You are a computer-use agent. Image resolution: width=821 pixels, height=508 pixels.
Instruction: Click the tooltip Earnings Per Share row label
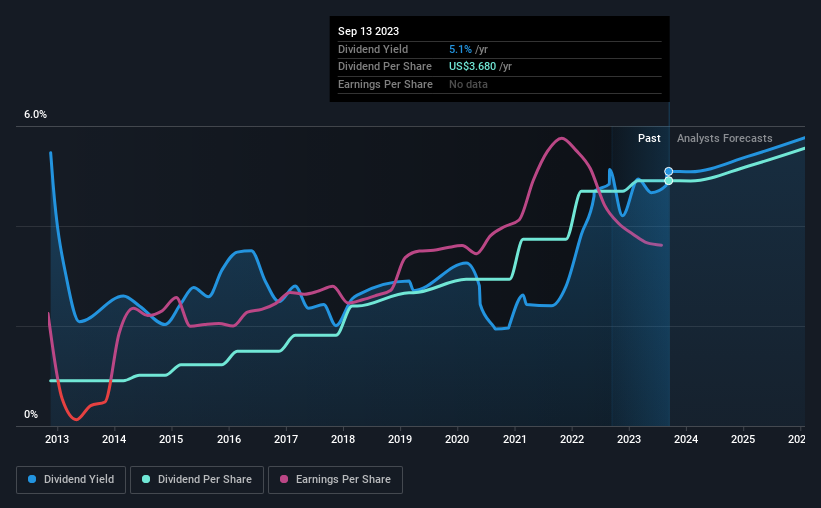385,84
